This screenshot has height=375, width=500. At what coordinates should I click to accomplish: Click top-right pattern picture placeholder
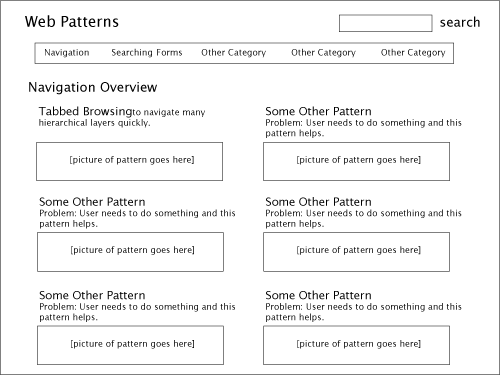tap(356, 162)
